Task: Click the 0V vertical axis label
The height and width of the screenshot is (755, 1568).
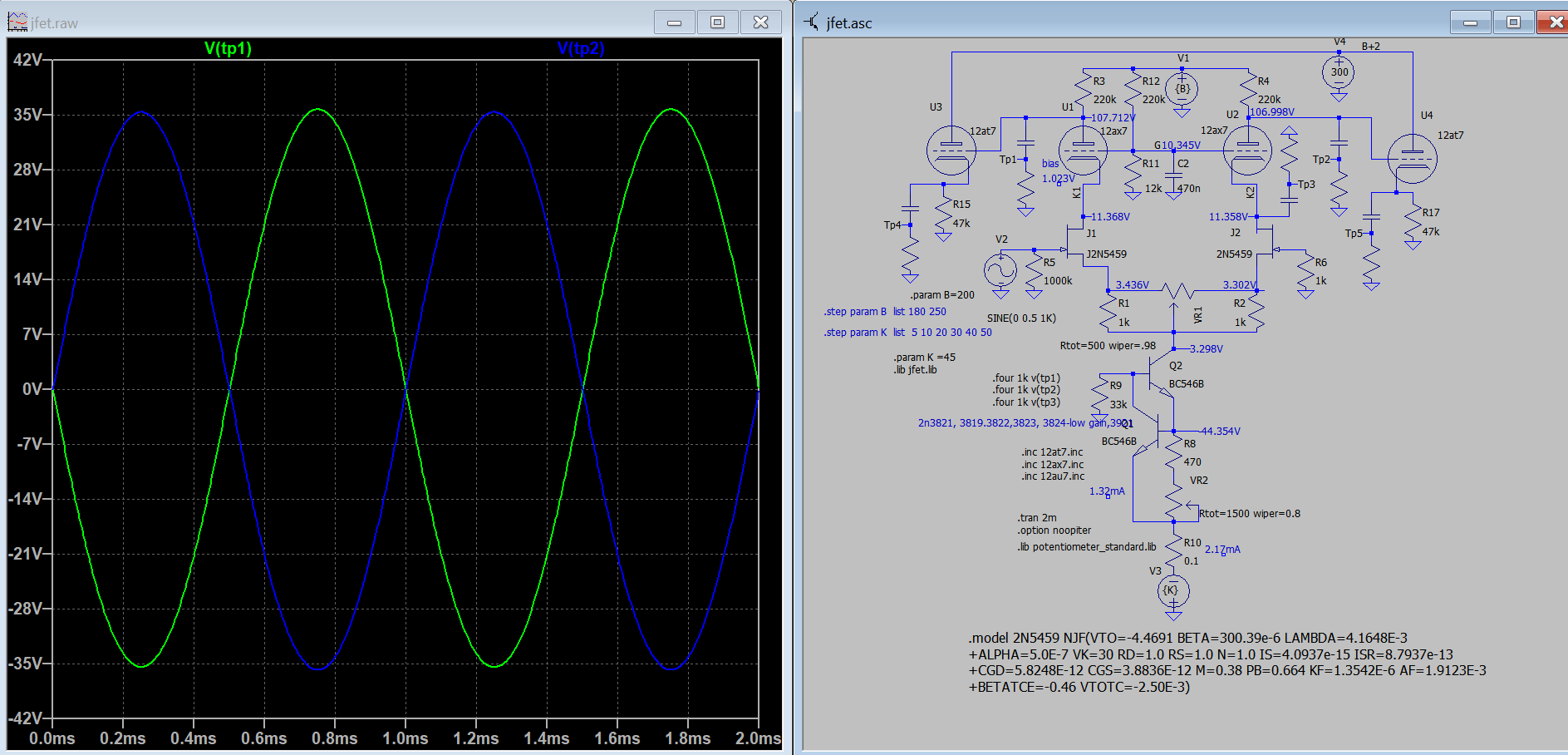Action: pos(32,389)
